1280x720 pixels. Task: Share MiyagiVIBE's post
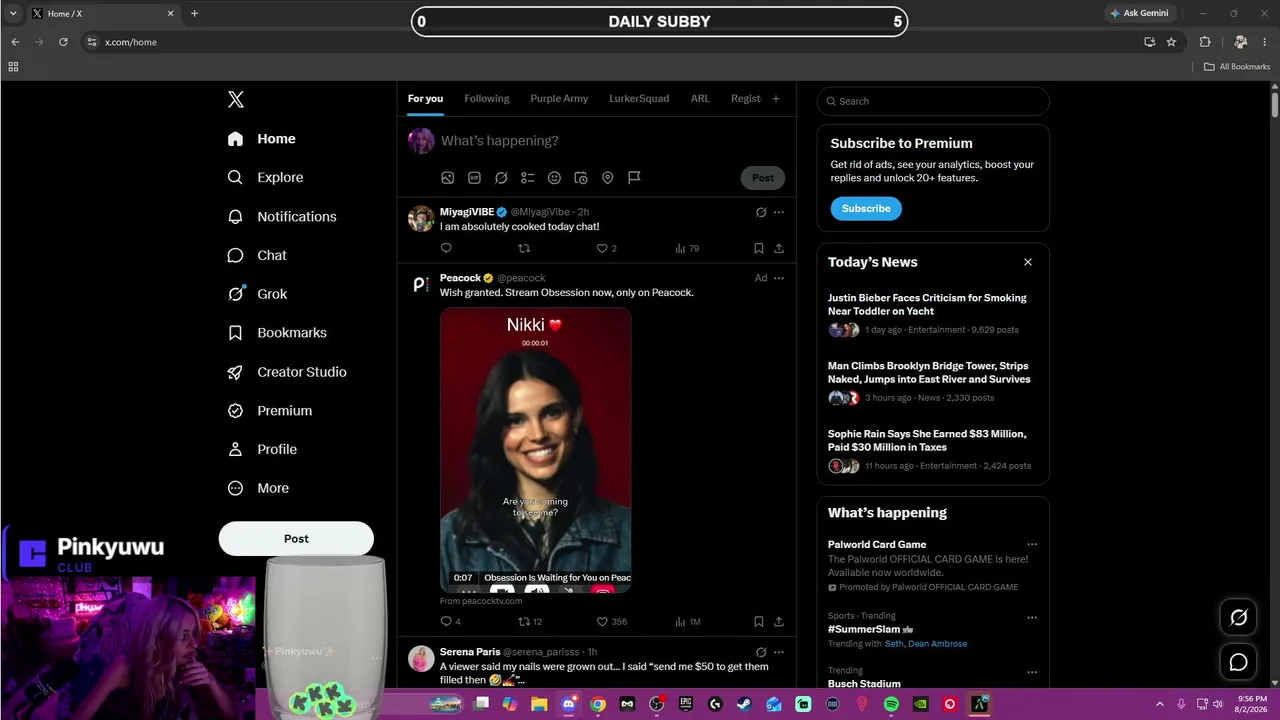[x=779, y=248]
